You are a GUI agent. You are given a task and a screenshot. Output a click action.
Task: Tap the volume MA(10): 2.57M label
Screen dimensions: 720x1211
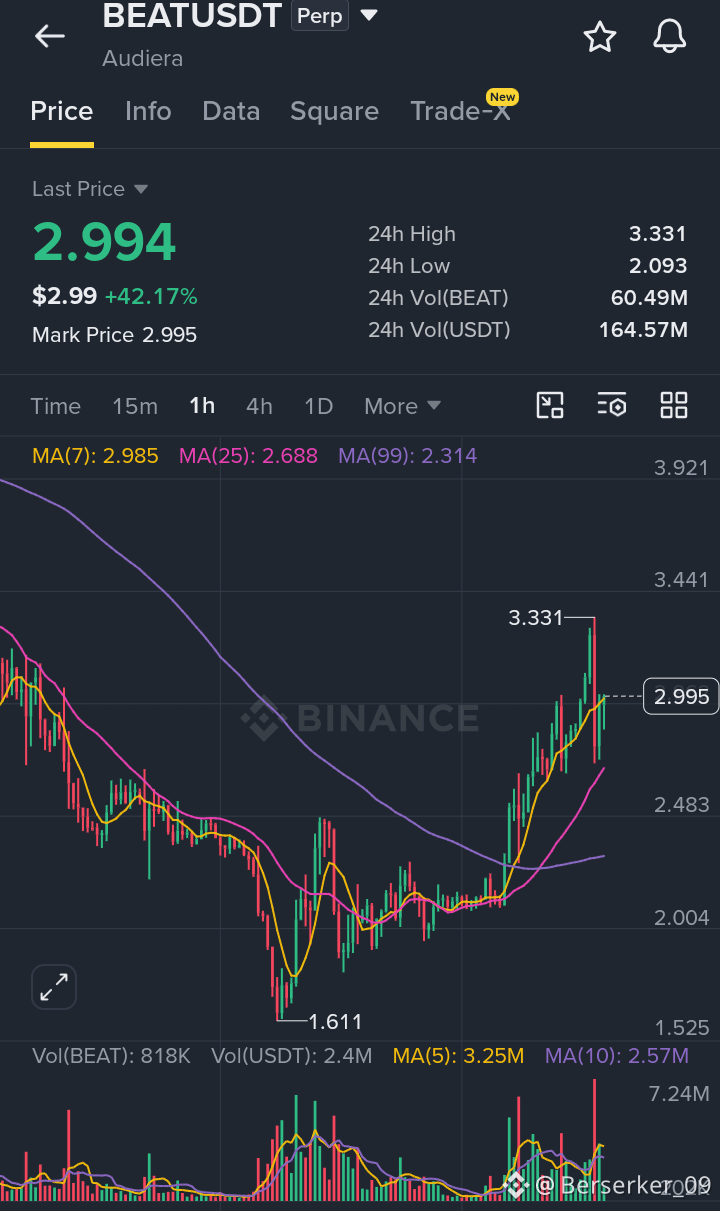point(616,1056)
